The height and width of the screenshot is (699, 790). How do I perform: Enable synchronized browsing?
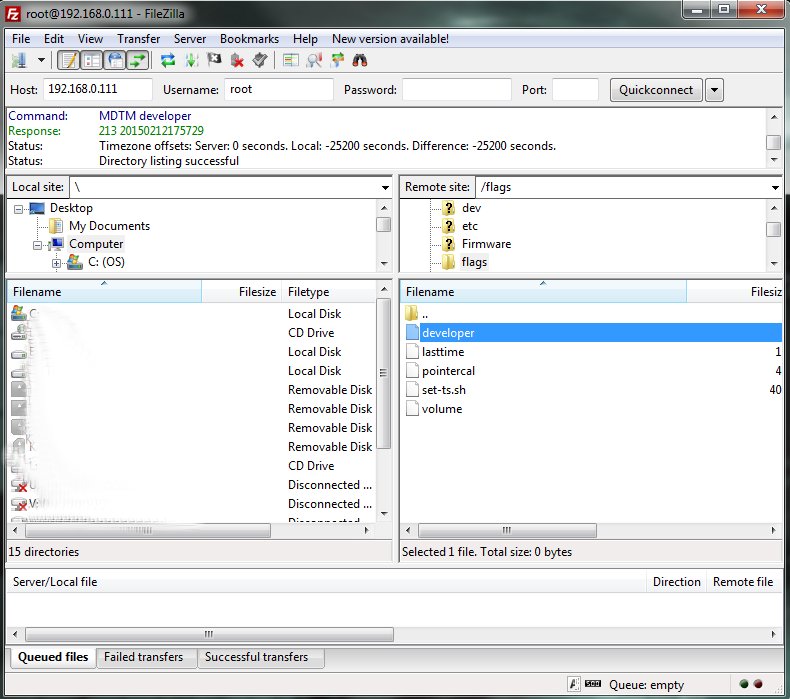pos(338,60)
